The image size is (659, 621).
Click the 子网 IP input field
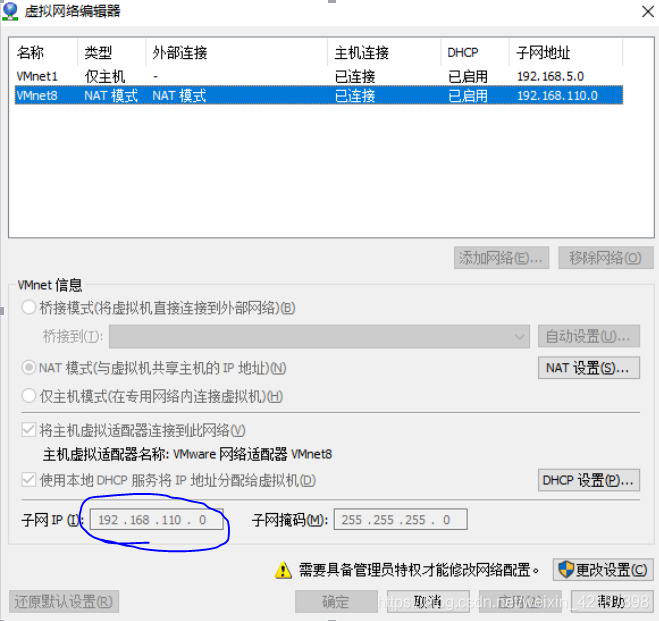pyautogui.click(x=156, y=520)
